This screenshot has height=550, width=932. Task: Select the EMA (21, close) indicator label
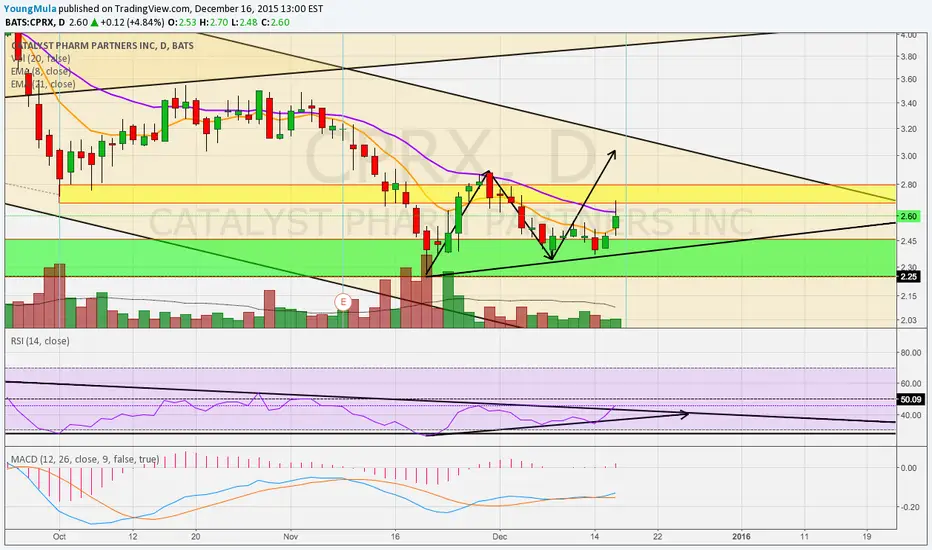tap(43, 84)
